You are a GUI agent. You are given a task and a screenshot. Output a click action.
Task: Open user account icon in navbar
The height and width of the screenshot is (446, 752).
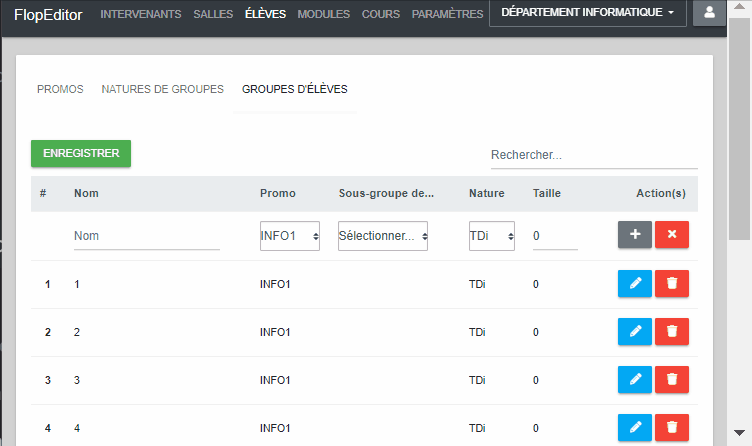pyautogui.click(x=709, y=12)
